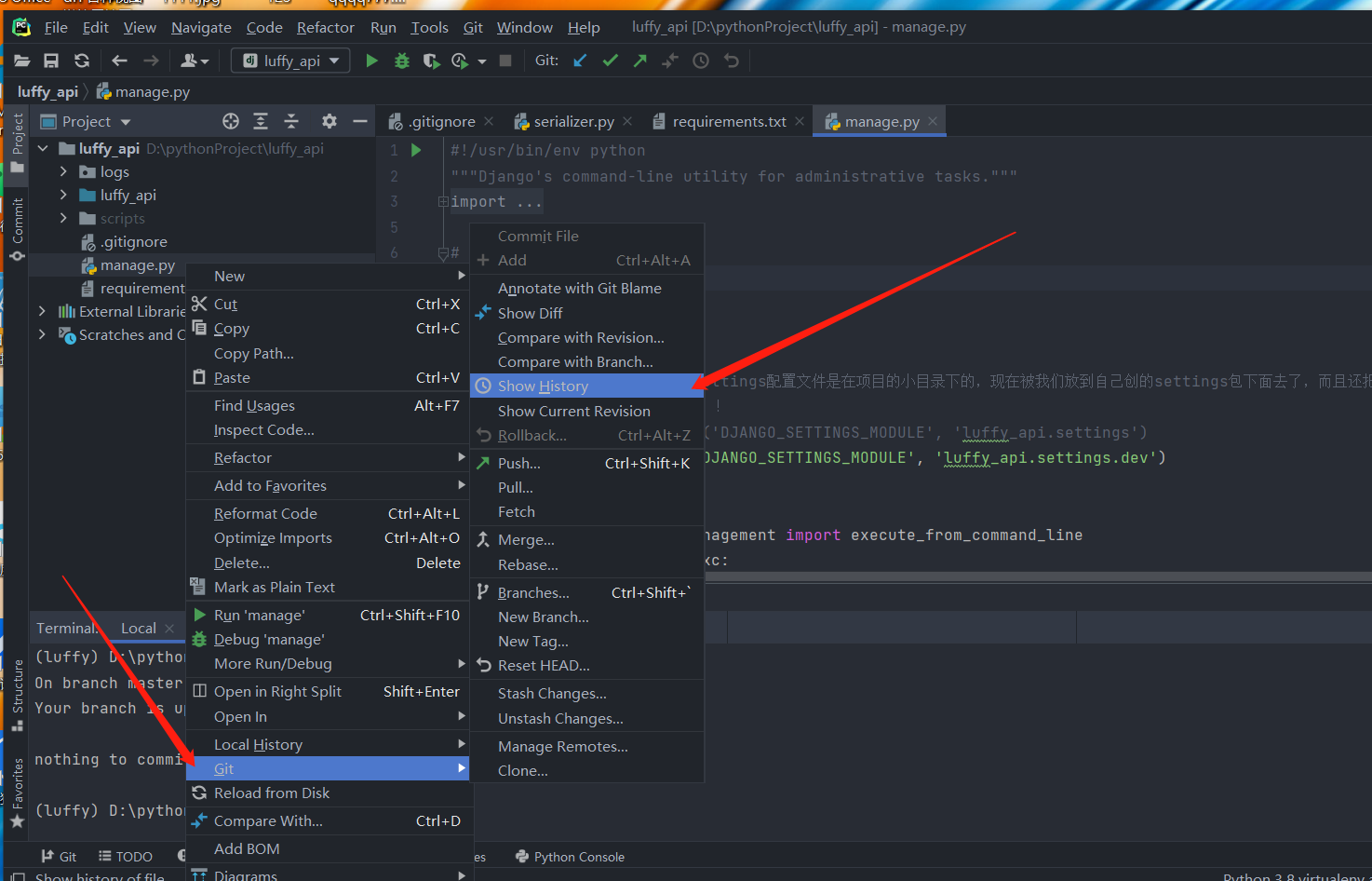Select Compare with Branch... entry
Viewport: 1372px width, 881px height.
click(x=586, y=361)
